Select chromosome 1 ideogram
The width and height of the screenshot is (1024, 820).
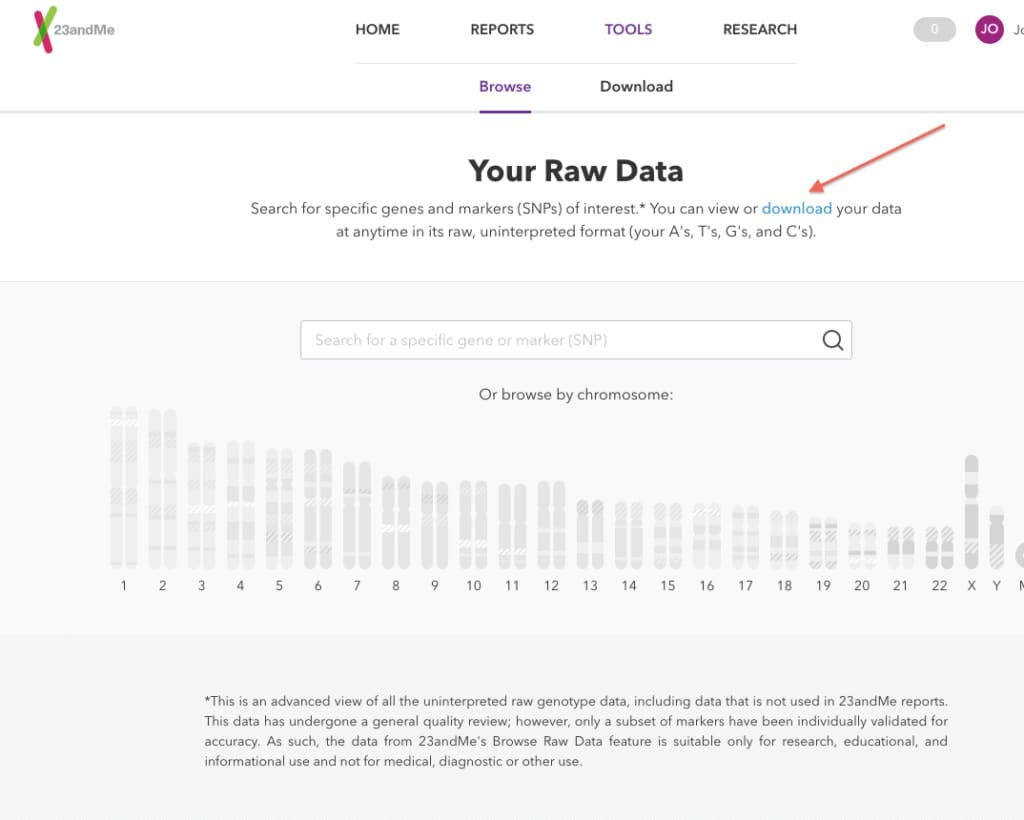tap(123, 490)
